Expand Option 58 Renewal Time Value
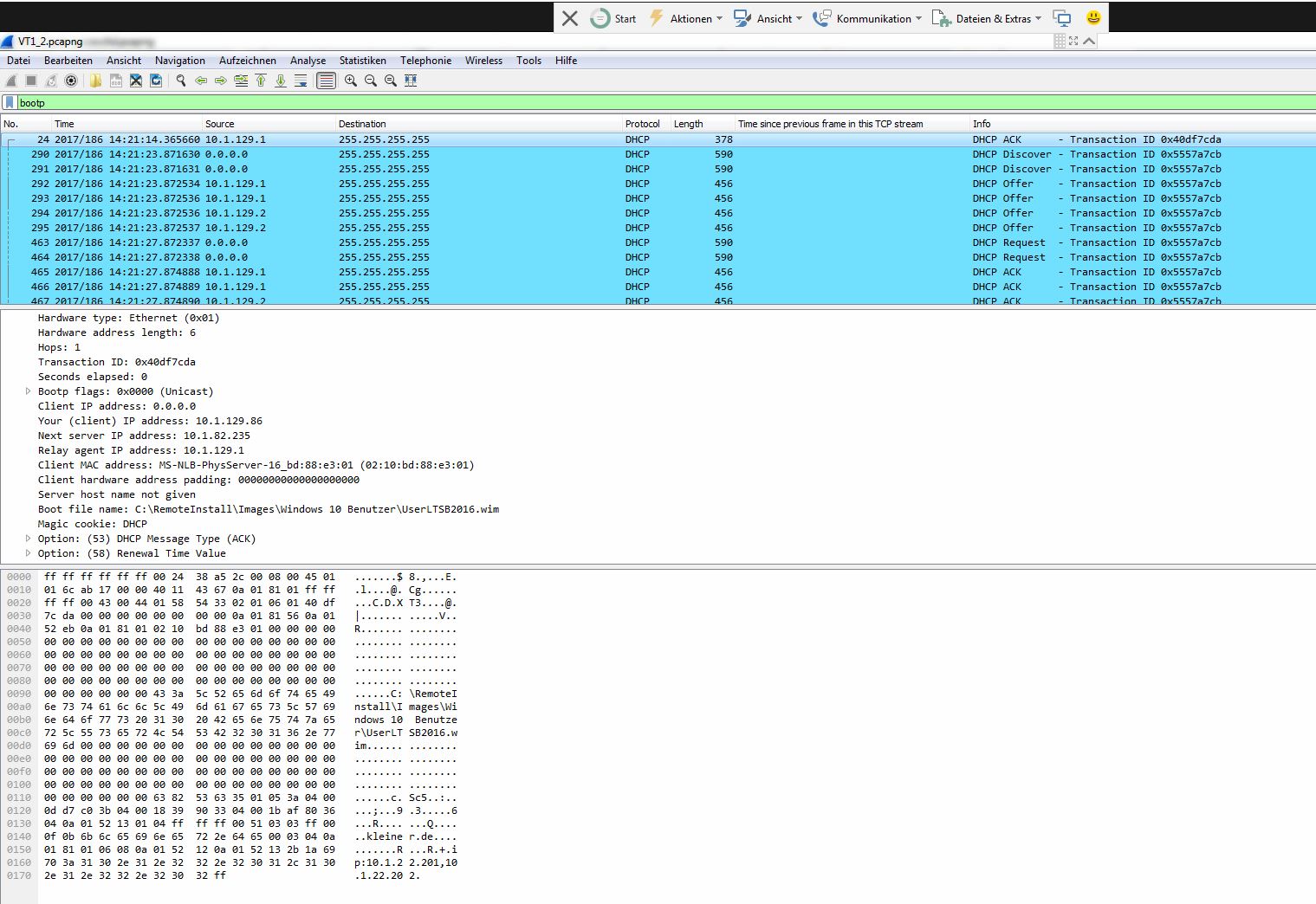Viewport: 1316px width, 904px height. [29, 553]
